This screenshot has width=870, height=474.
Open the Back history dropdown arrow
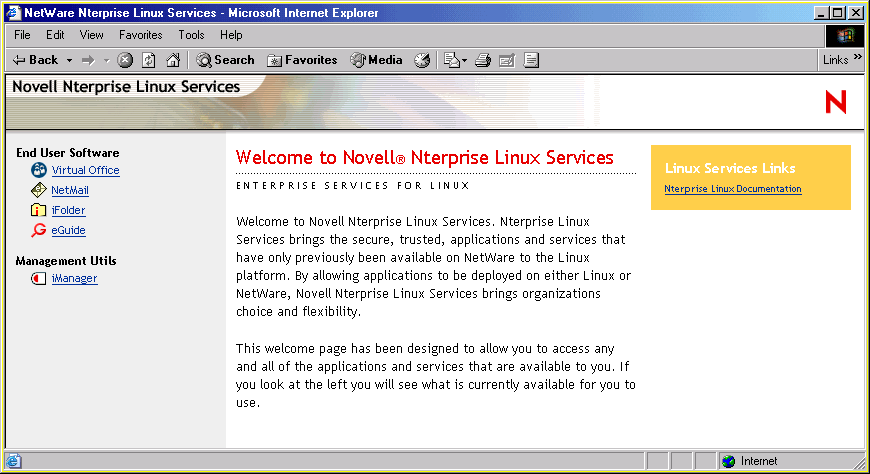(x=69, y=60)
